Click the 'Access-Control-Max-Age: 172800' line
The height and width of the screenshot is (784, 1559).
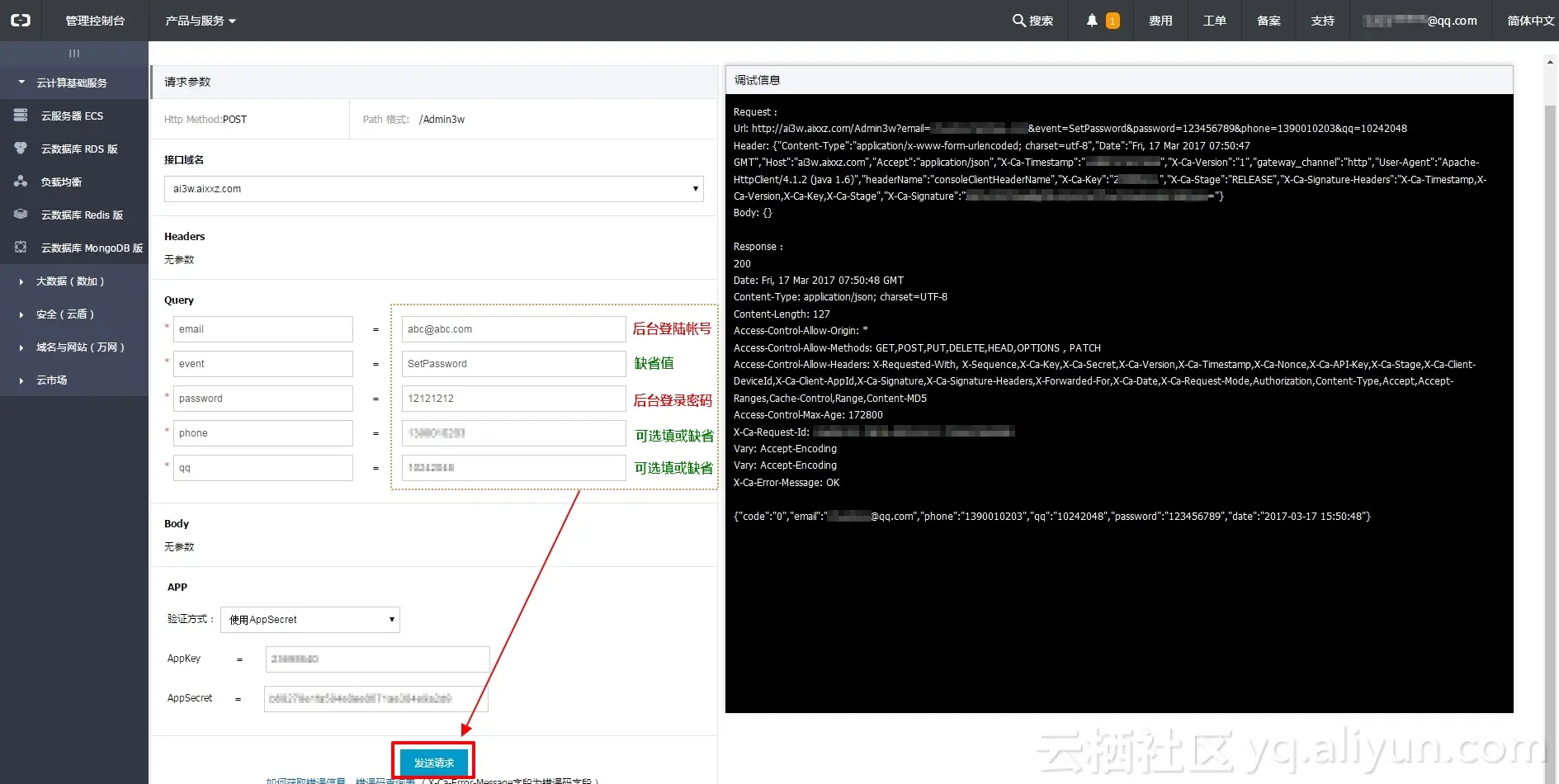point(808,415)
